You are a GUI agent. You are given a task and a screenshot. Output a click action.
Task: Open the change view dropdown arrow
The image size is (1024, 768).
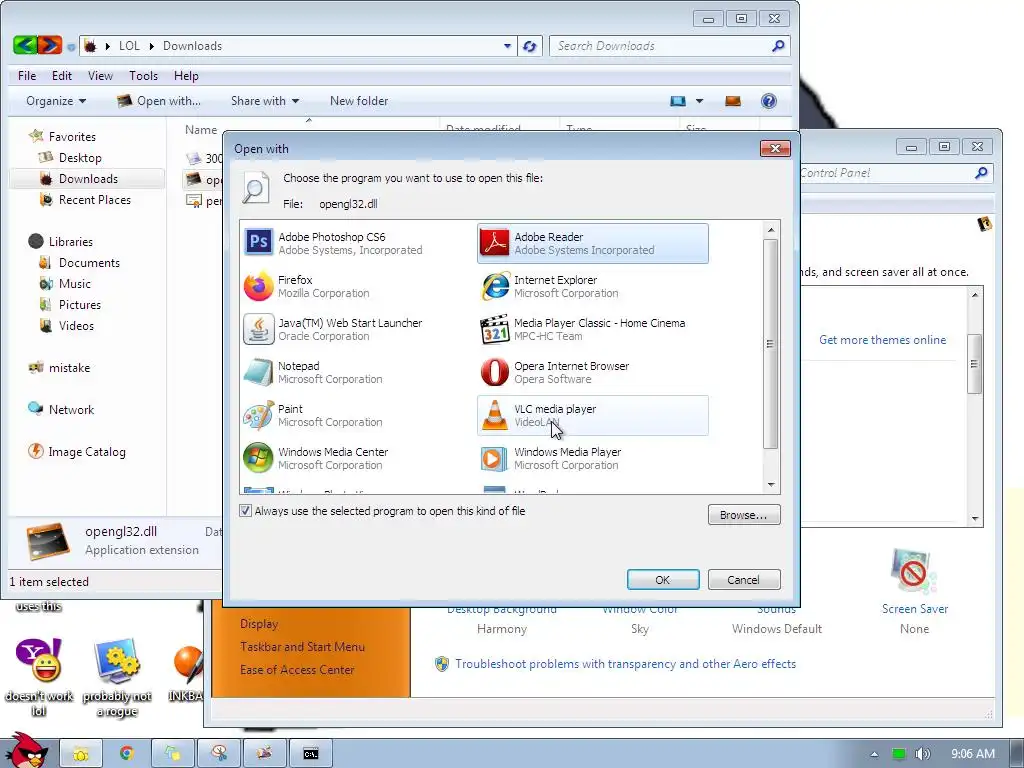(x=699, y=101)
